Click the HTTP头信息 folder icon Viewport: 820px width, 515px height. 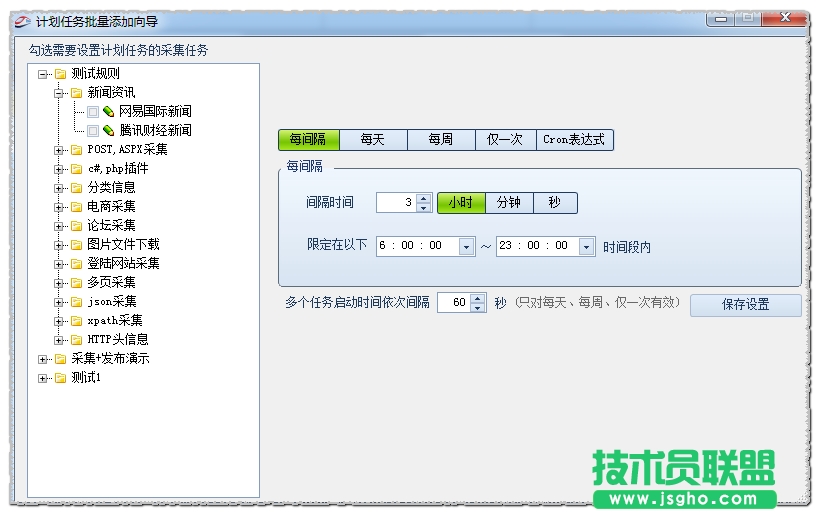pyautogui.click(x=77, y=340)
